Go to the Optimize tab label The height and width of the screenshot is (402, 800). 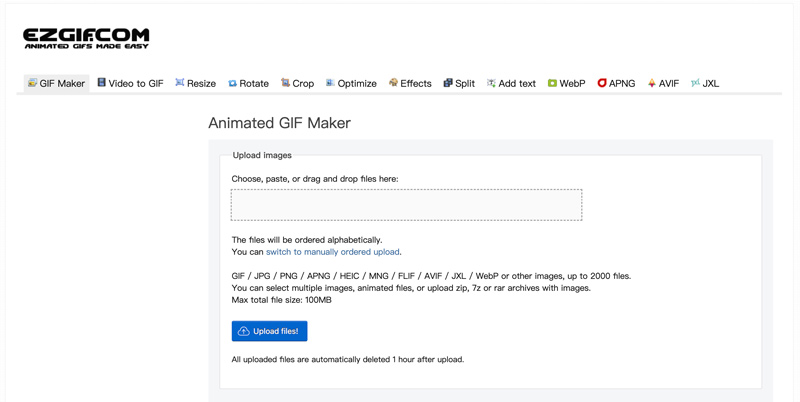pos(357,84)
